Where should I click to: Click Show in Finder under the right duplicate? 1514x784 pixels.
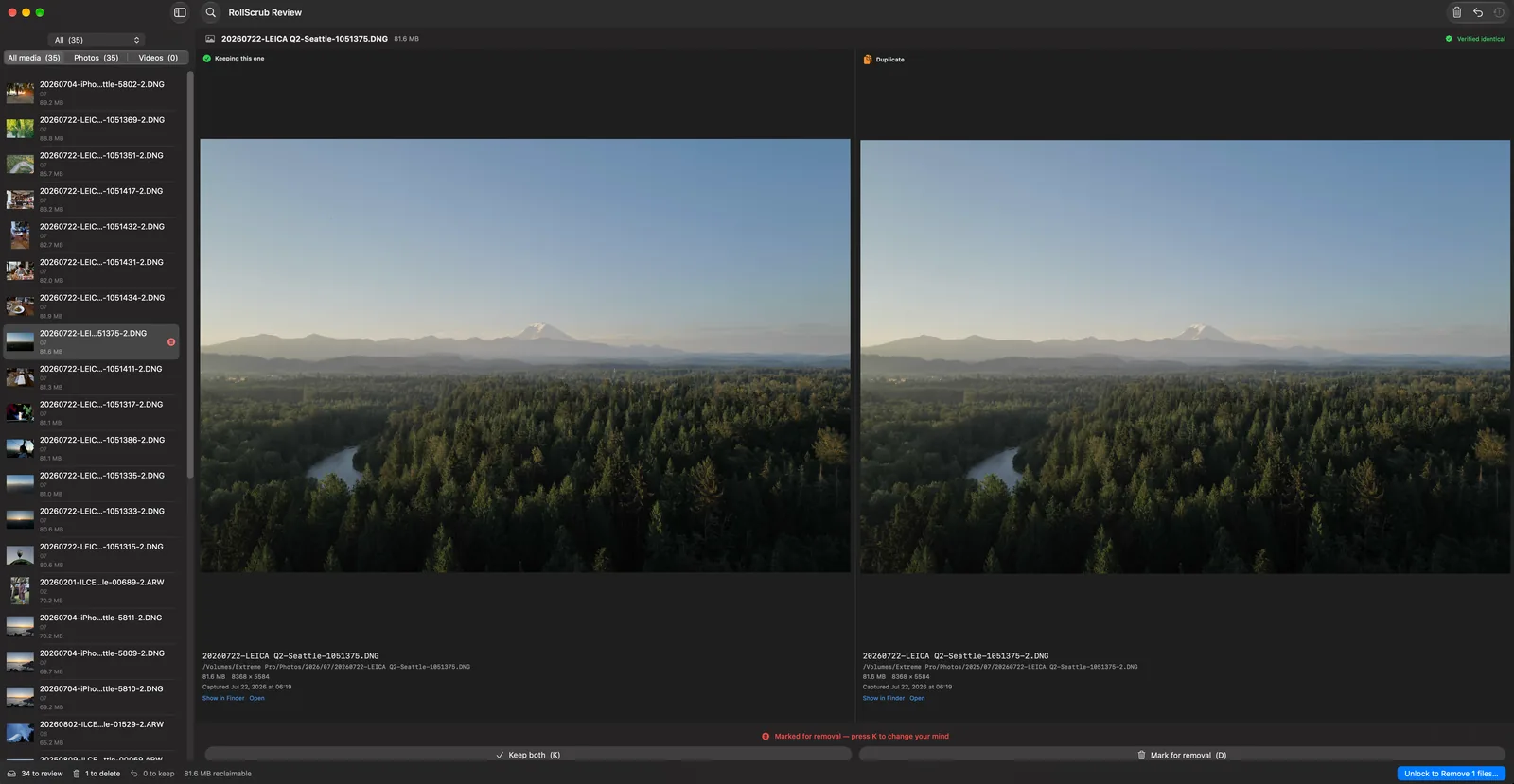click(x=884, y=699)
